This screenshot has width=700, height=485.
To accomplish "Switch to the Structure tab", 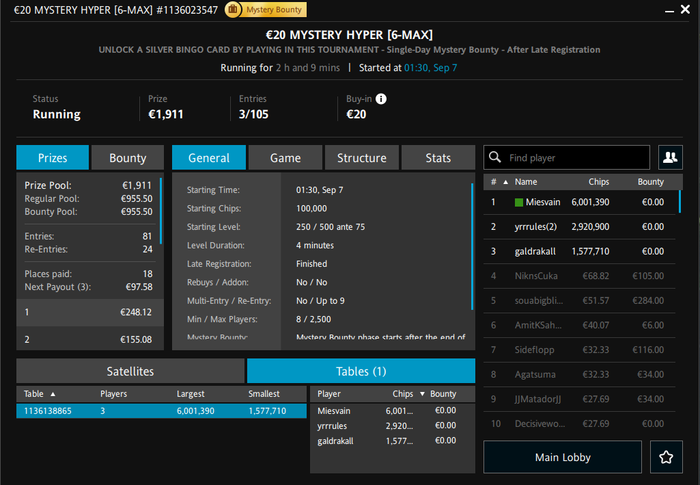I will [362, 158].
